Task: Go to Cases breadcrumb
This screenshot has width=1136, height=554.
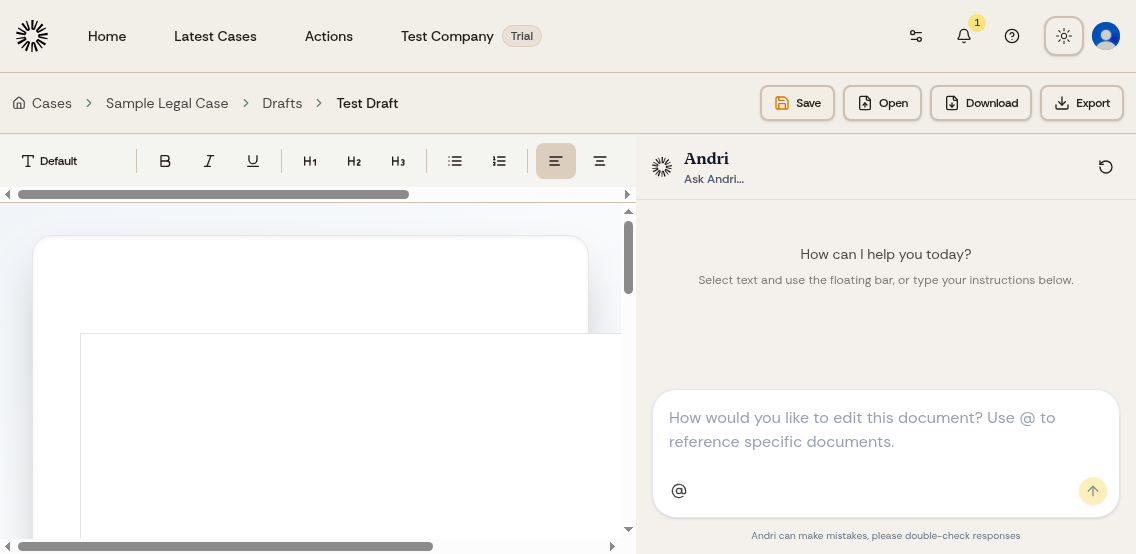Action: (x=51, y=104)
